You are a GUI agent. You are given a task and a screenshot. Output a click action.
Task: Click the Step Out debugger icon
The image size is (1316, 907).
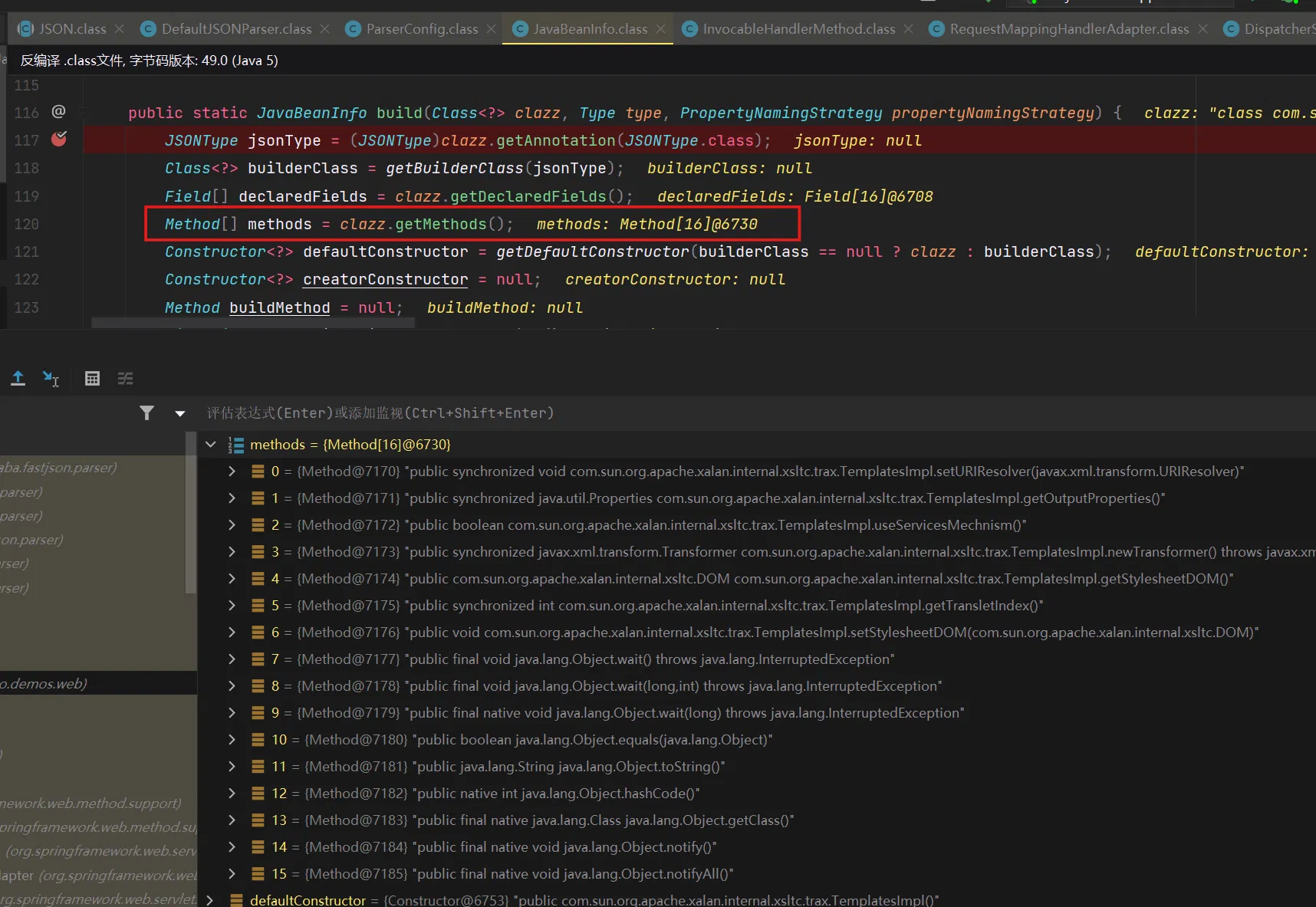coord(18,378)
